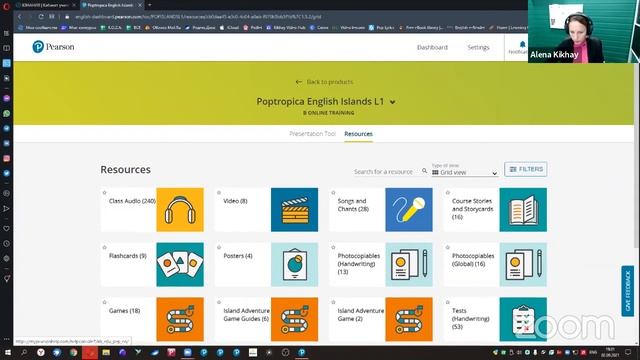Select the Resources tab
640x360 pixels.
click(x=358, y=134)
